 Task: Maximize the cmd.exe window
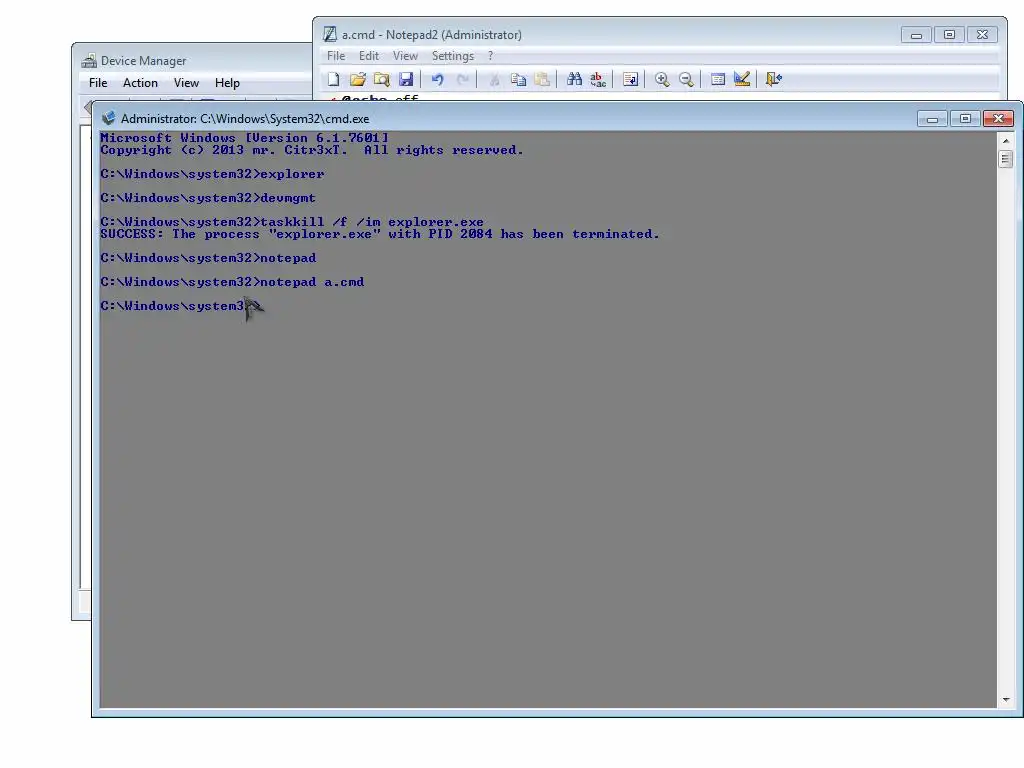[x=965, y=119]
